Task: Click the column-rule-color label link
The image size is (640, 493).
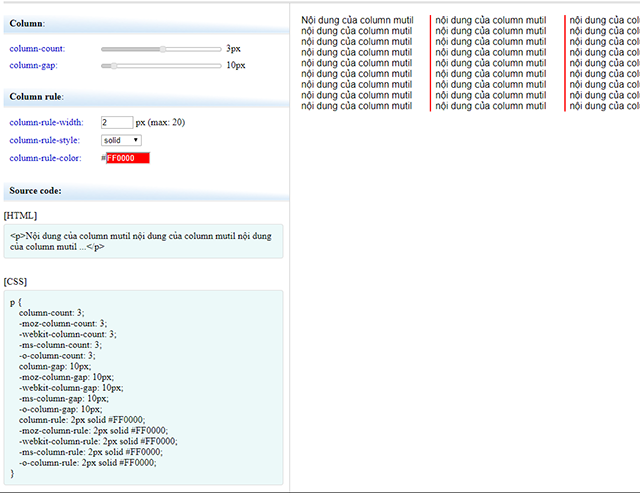Action: tap(45, 158)
